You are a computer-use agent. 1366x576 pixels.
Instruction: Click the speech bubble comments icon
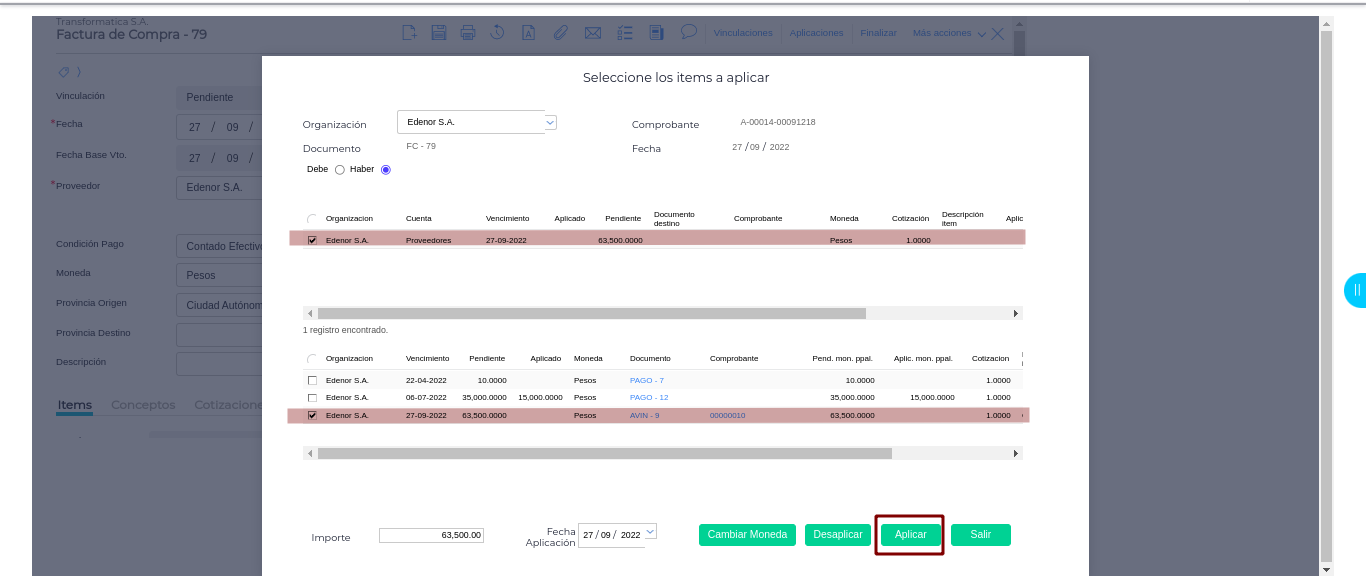tap(688, 32)
